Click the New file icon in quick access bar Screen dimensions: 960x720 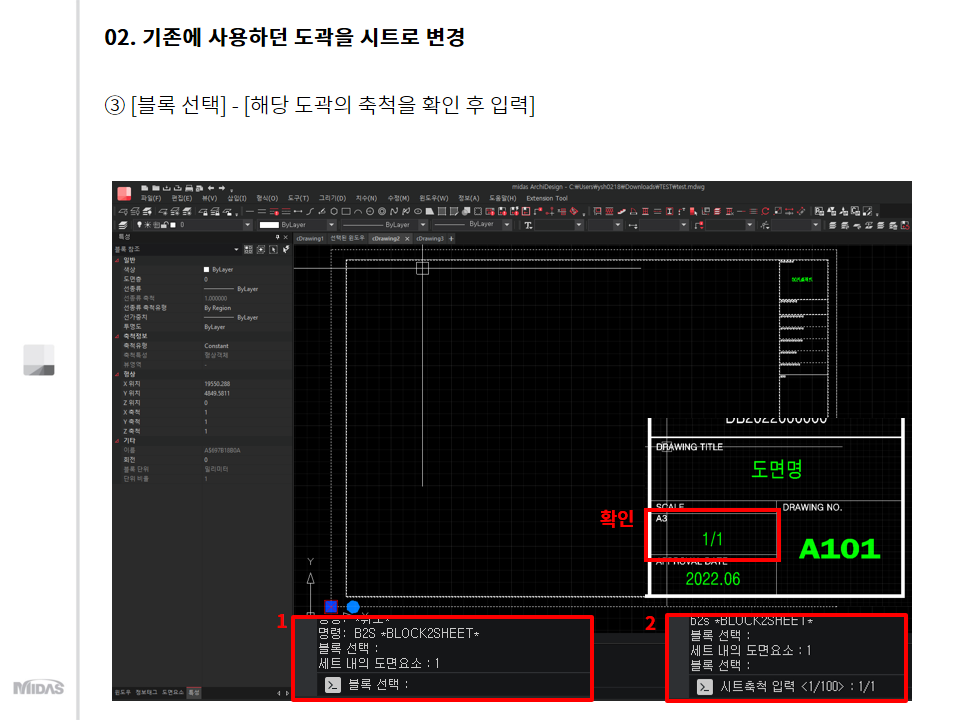(x=144, y=187)
